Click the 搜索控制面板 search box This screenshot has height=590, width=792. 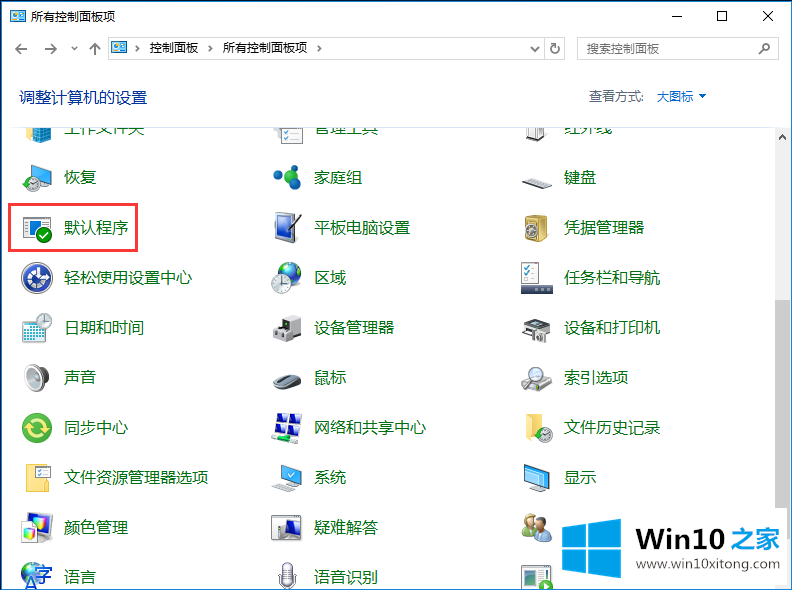click(x=677, y=49)
